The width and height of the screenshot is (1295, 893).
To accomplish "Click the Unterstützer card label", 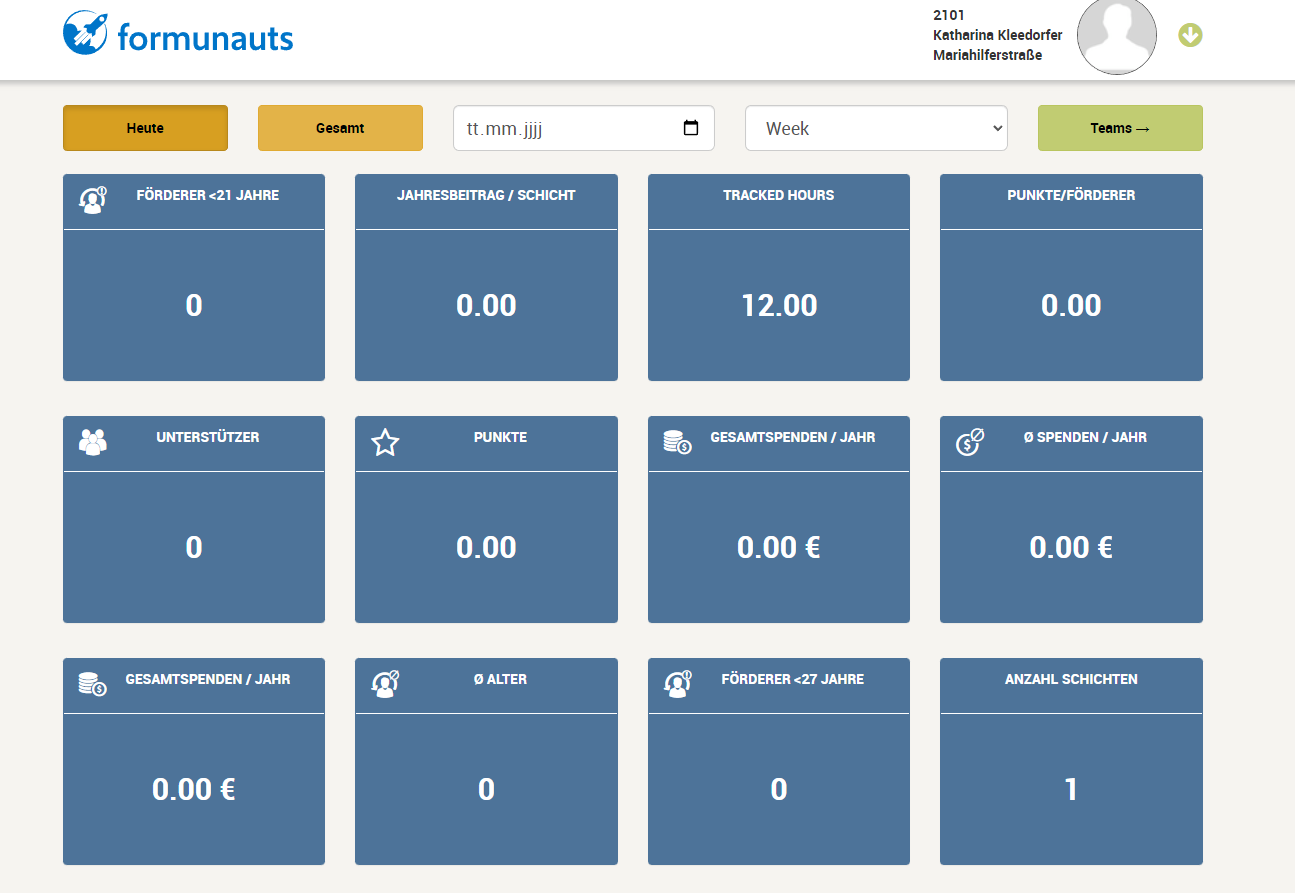I will coord(208,437).
